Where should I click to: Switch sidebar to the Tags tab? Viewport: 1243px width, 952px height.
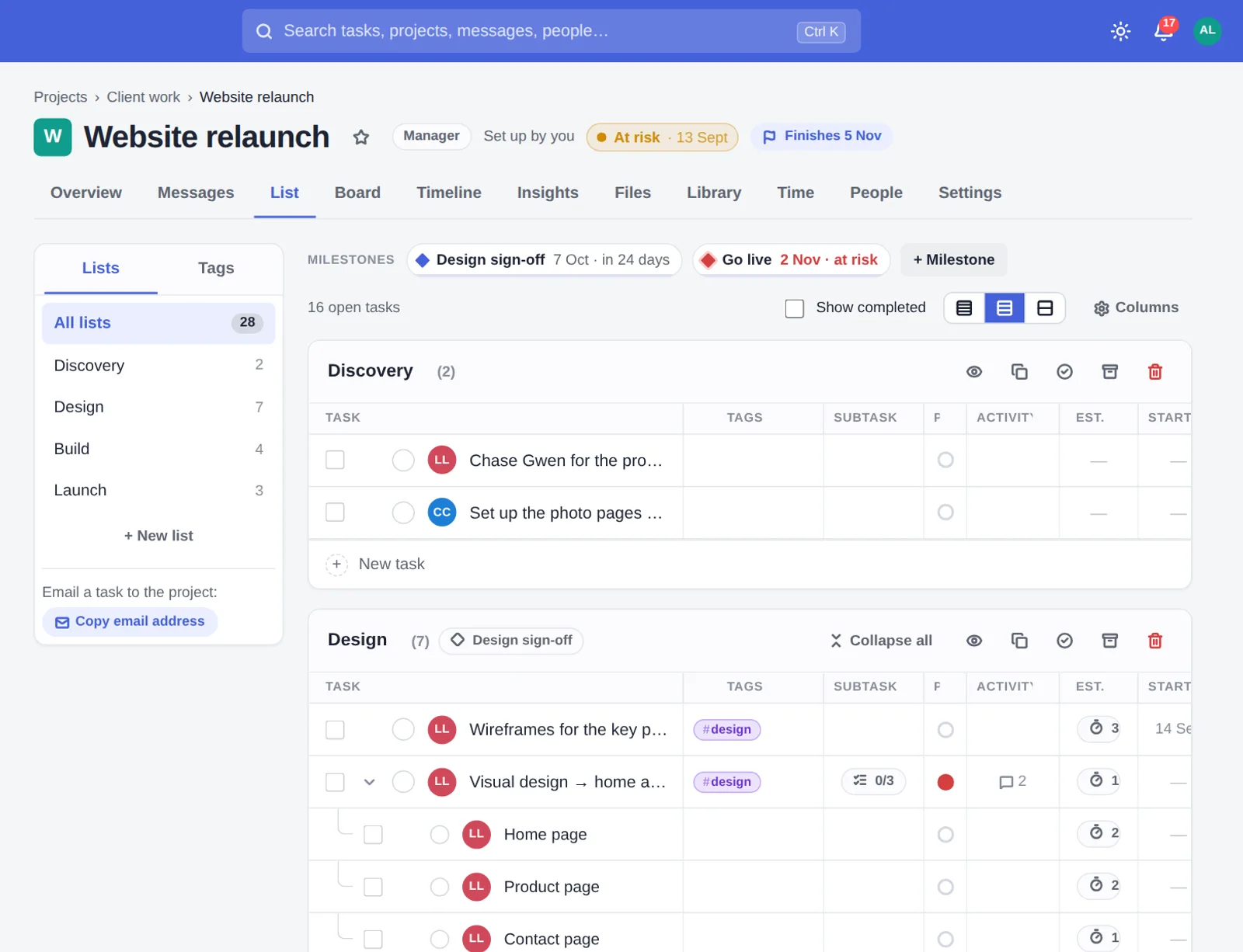click(x=216, y=269)
